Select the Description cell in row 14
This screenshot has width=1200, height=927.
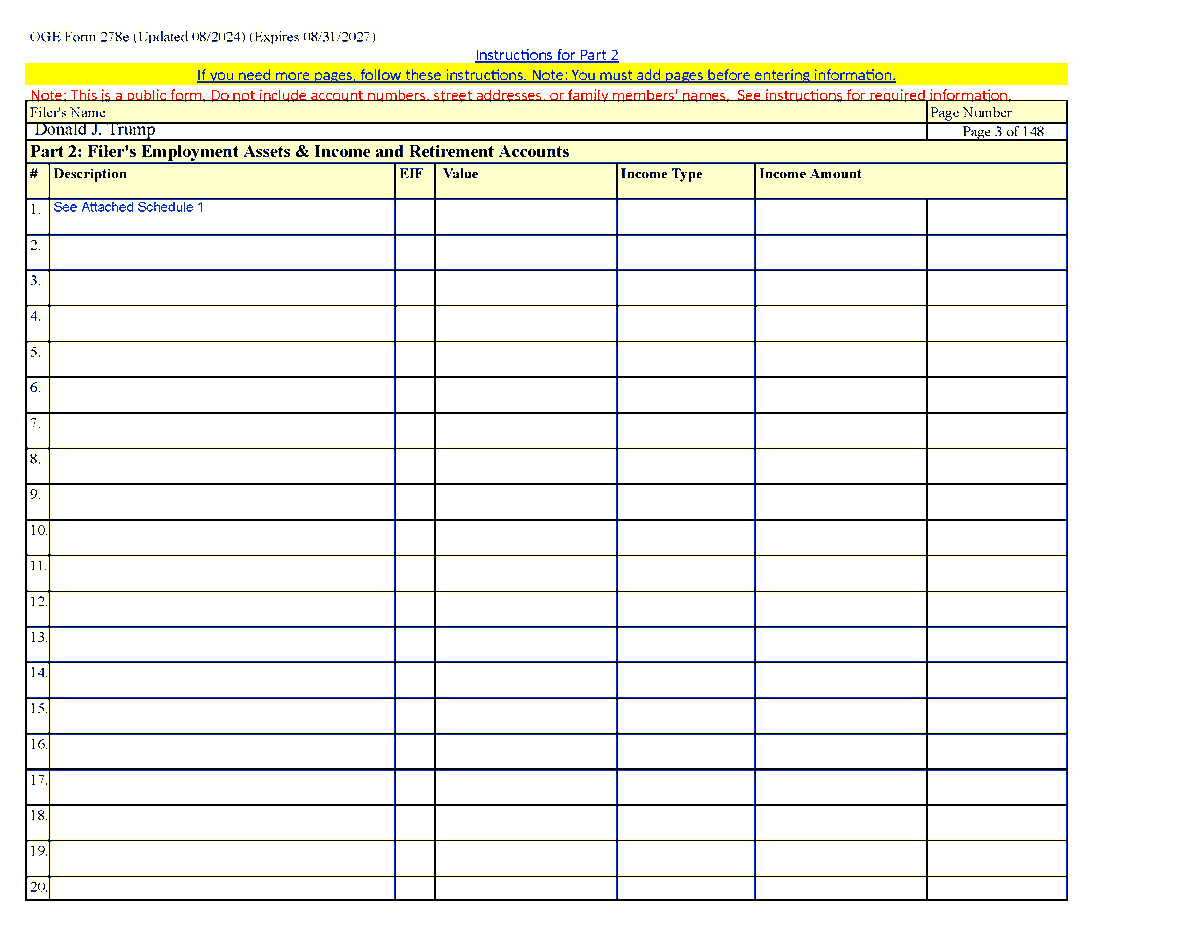pos(222,680)
